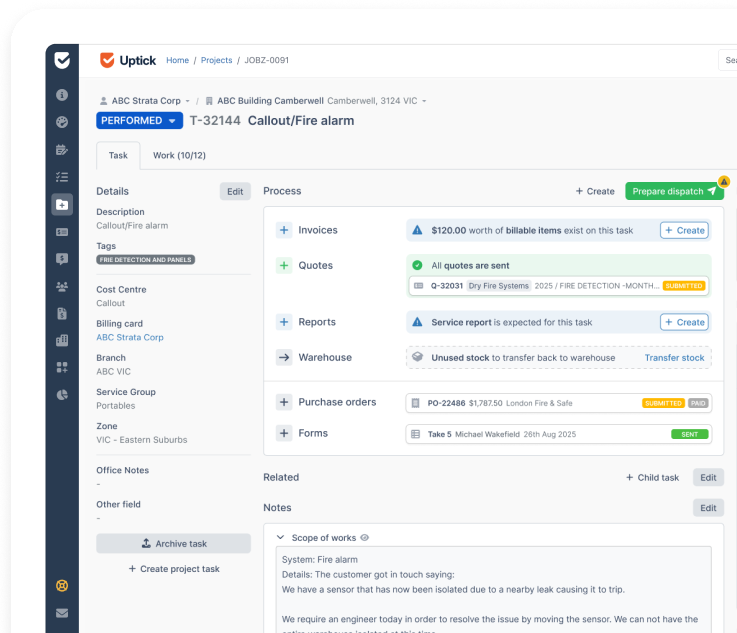The height and width of the screenshot is (633, 737).
Task: Open the pie chart reports icon in sidebar
Action: click(62, 395)
